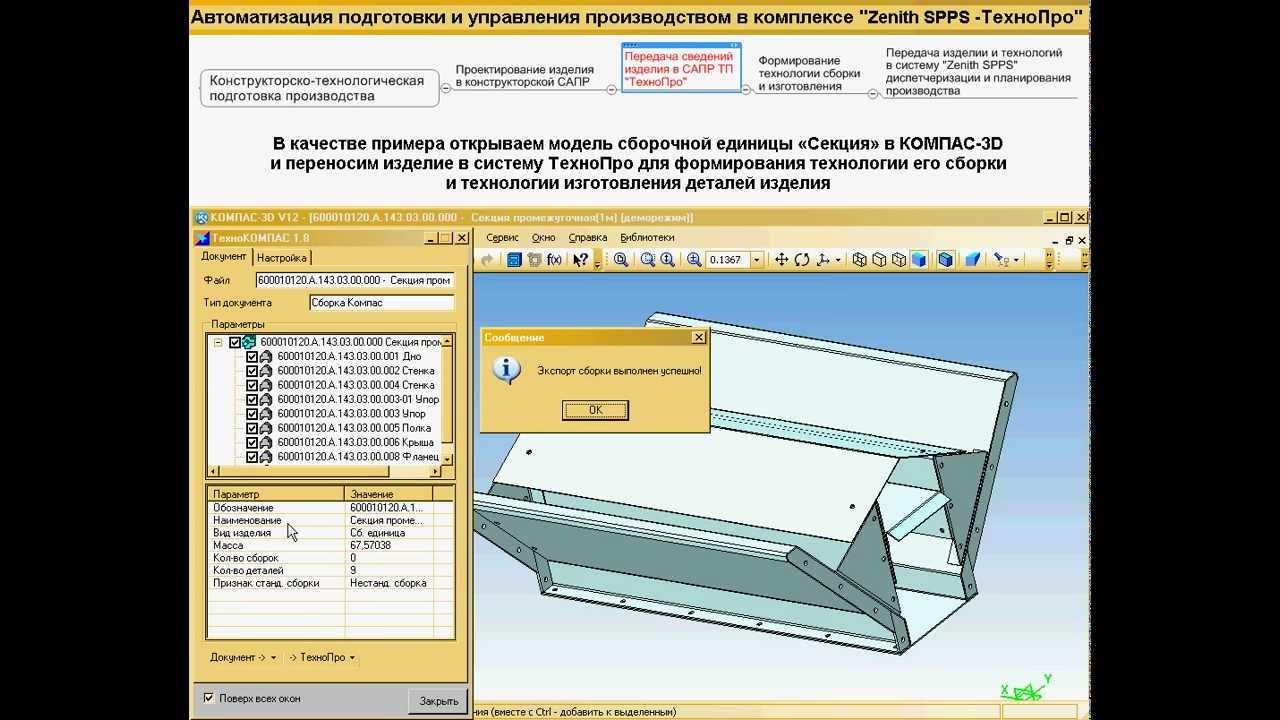This screenshot has width=1280, height=720.
Task: Expand toolbar overflow chevron after help icon
Action: click(598, 261)
